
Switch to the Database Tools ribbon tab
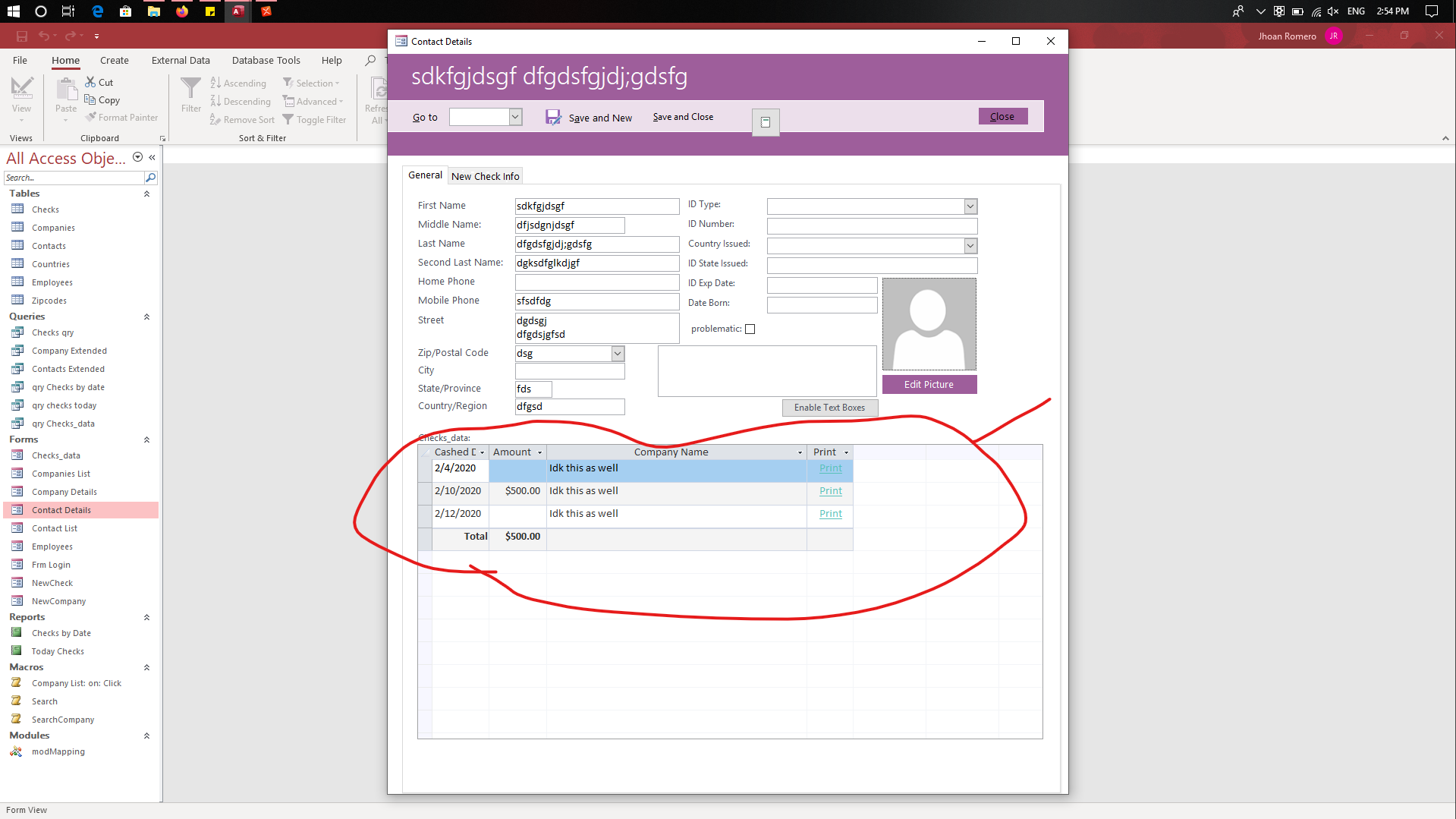pyautogui.click(x=266, y=60)
